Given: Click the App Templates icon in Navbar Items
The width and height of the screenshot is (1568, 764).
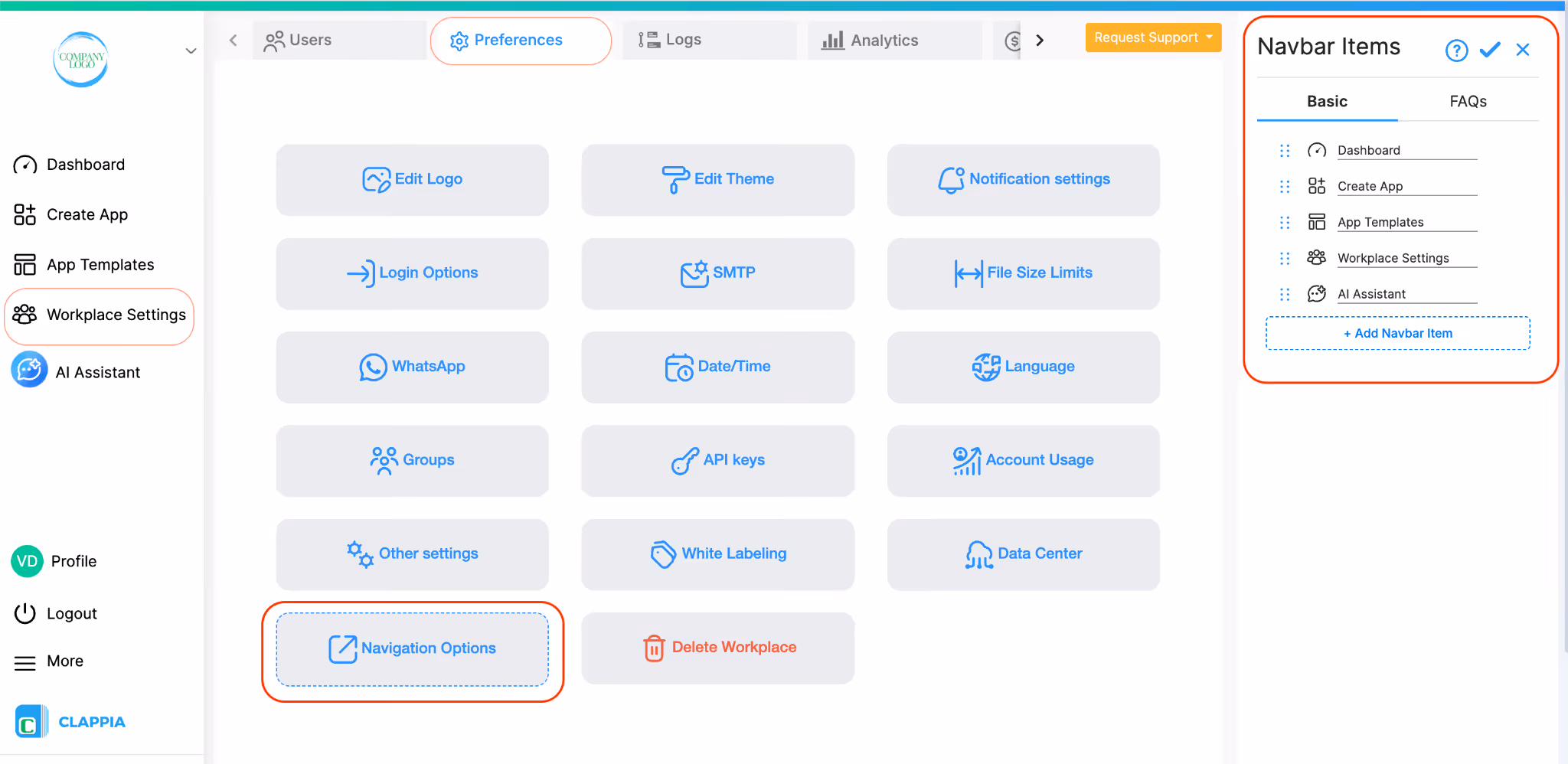Looking at the screenshot, I should pos(1317,222).
